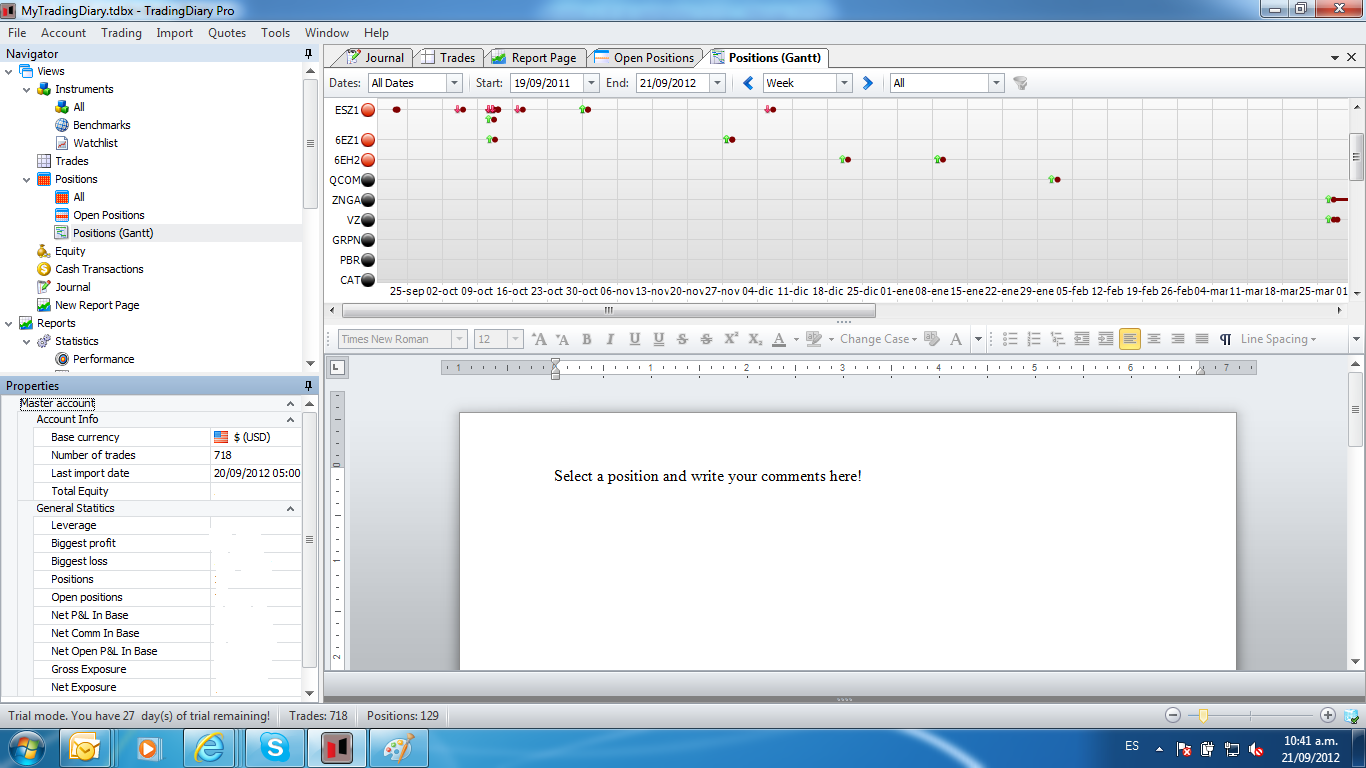Toggle the VZ black marker in the Gantt
The width and height of the screenshot is (1366, 768).
368,220
